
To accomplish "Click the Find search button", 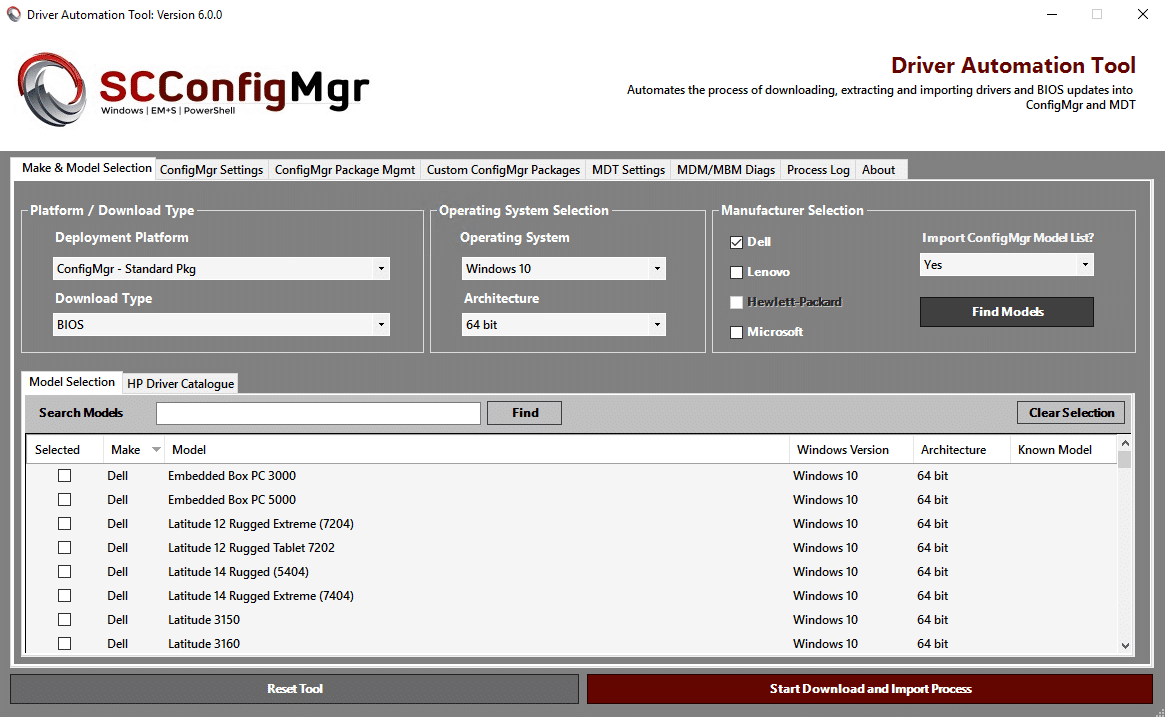I will point(525,413).
